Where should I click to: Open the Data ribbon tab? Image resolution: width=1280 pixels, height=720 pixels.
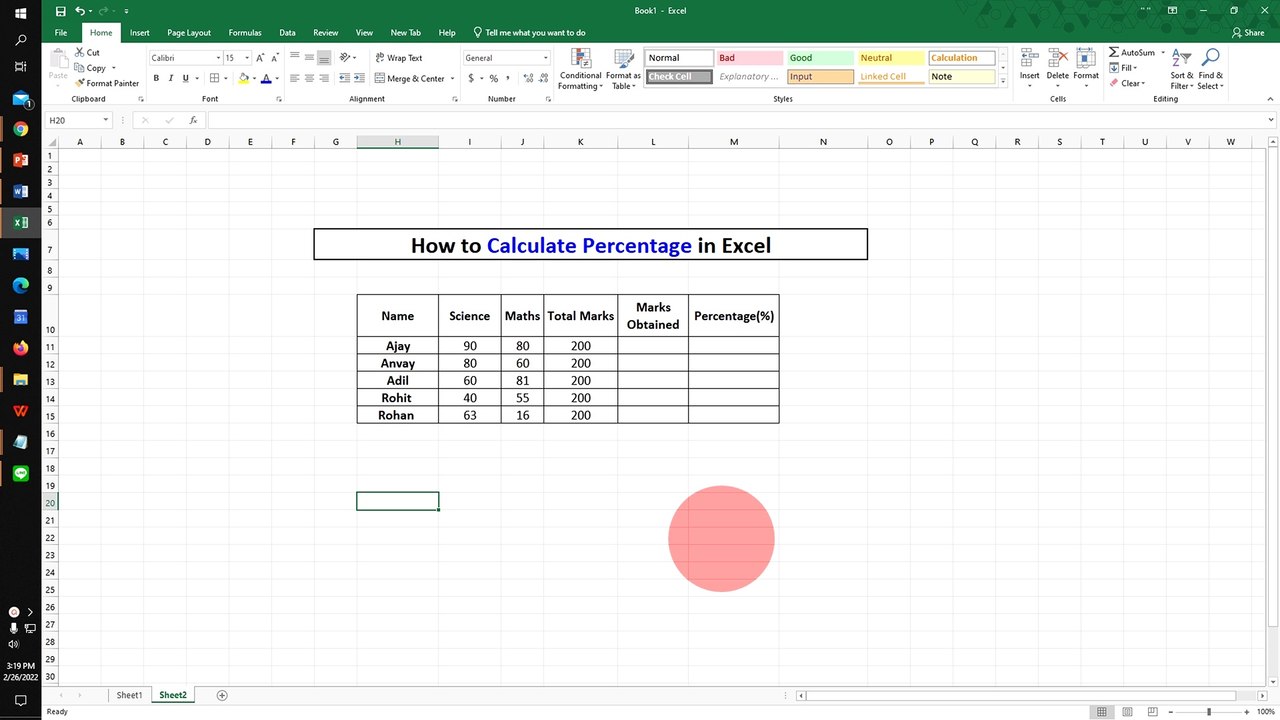tap(287, 33)
